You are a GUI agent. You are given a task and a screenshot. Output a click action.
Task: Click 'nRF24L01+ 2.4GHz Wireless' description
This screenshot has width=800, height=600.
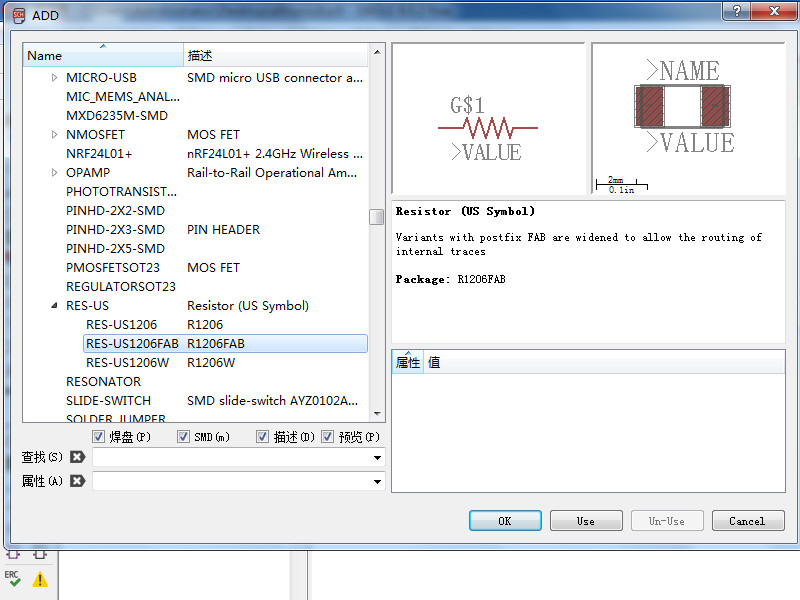click(275, 154)
